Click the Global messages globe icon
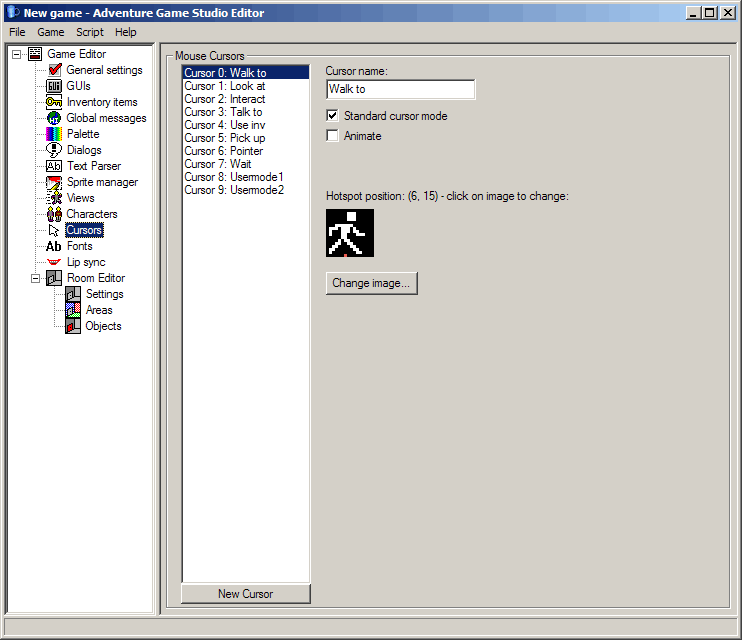 pyautogui.click(x=53, y=118)
